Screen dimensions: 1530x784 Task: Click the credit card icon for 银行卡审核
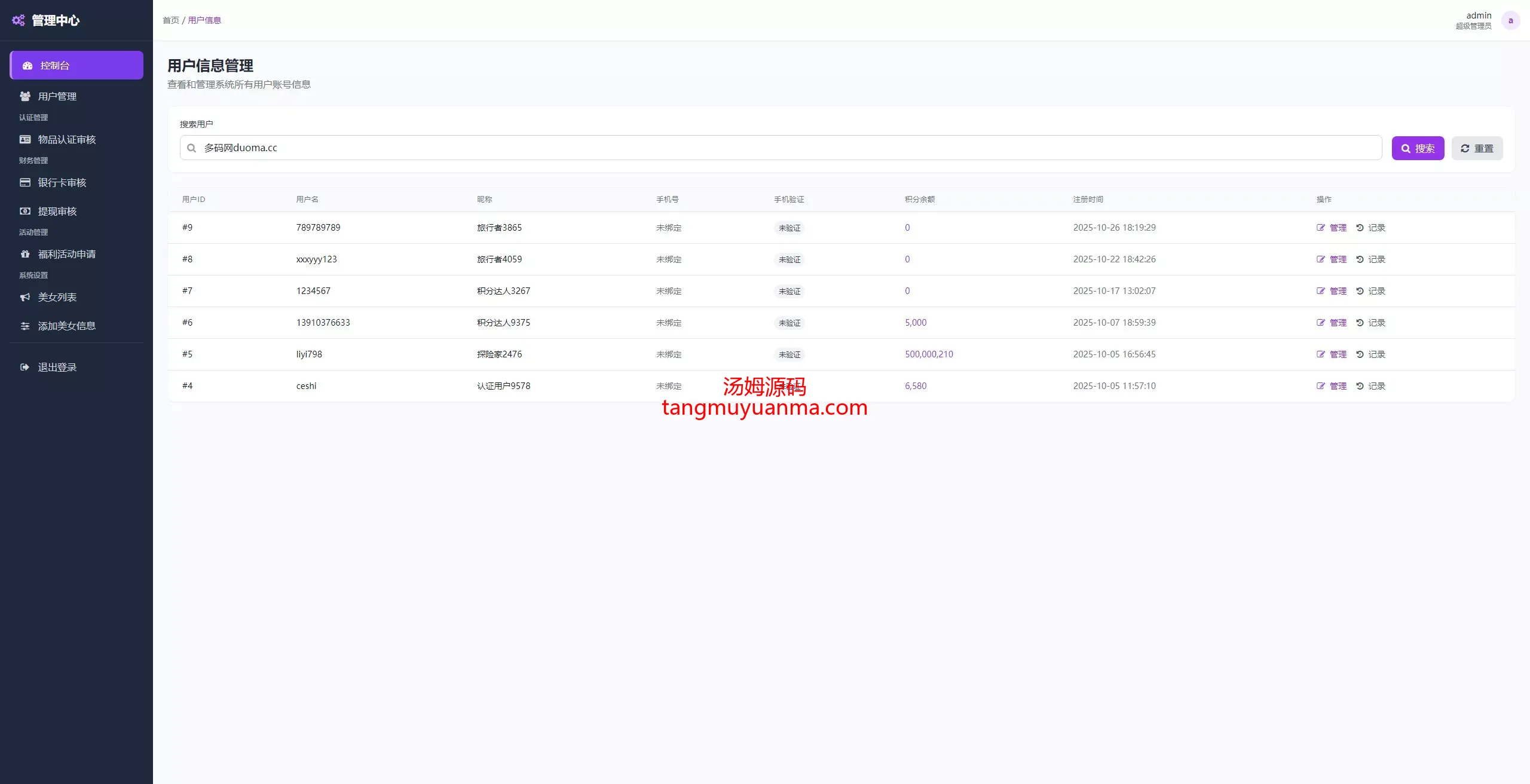point(25,182)
